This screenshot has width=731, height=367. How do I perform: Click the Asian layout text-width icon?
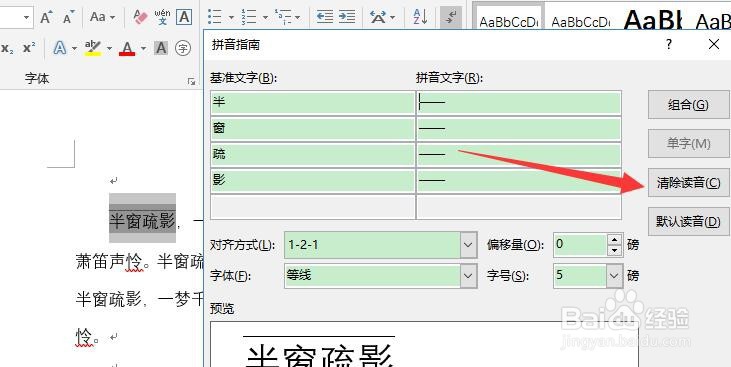point(378,17)
